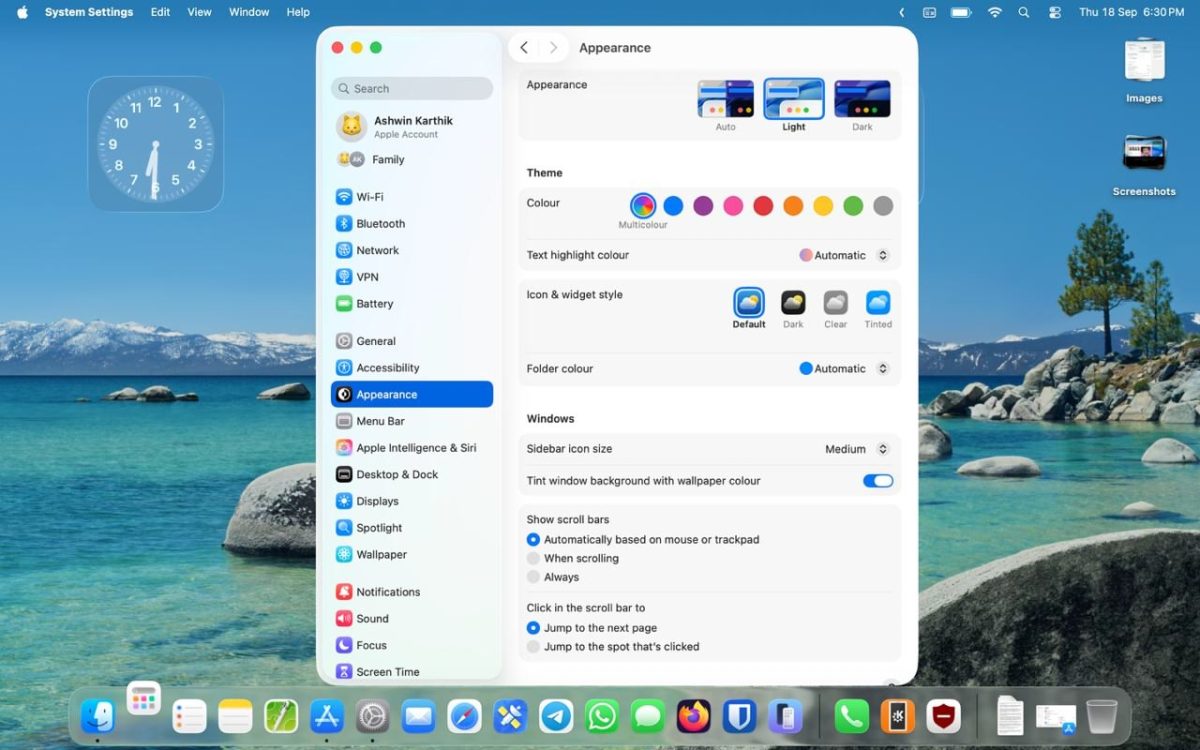This screenshot has height=750, width=1200.
Task: Open Screenshots stack on desktop
Action: tap(1144, 165)
